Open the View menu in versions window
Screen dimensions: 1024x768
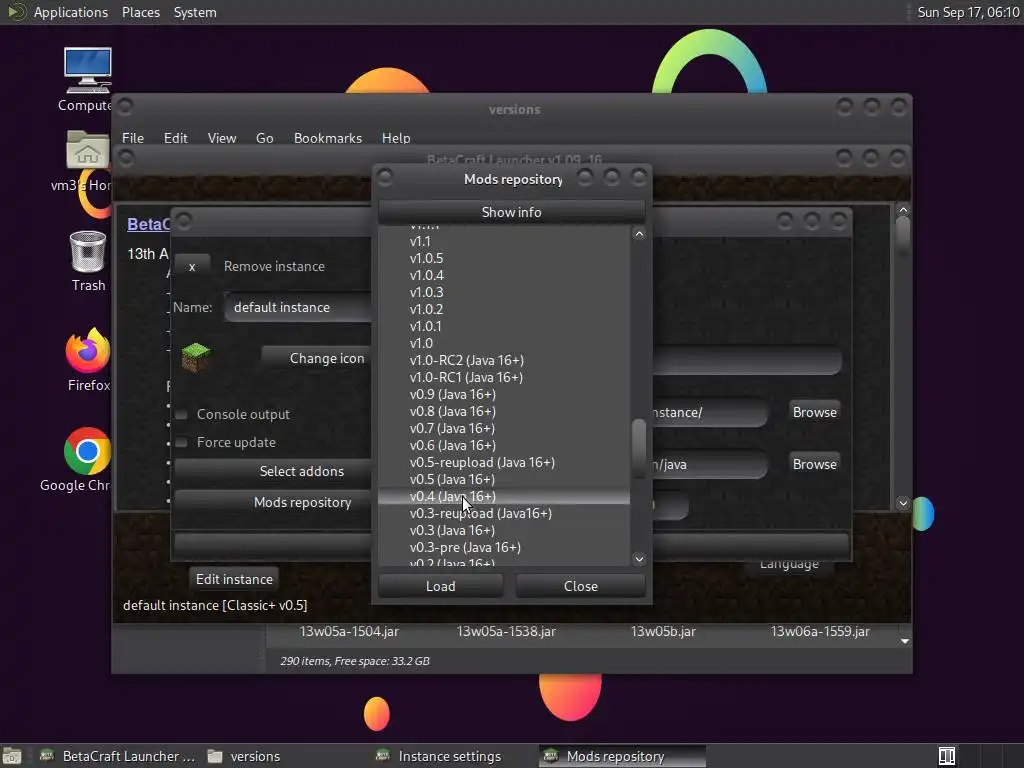tap(221, 138)
